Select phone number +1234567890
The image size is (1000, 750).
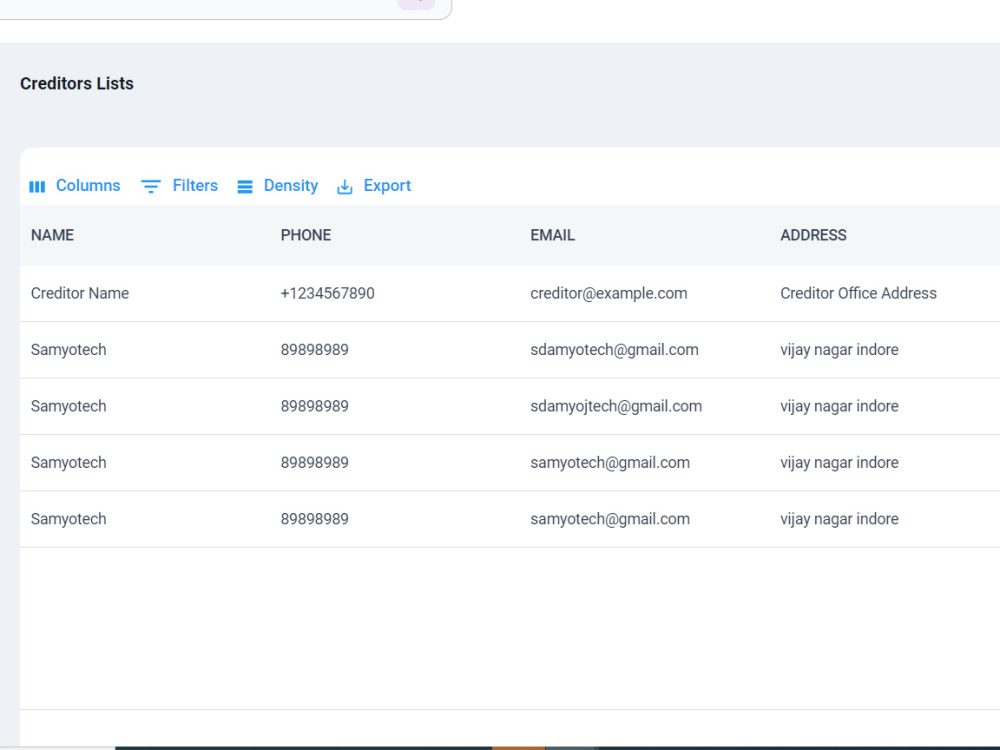[327, 293]
